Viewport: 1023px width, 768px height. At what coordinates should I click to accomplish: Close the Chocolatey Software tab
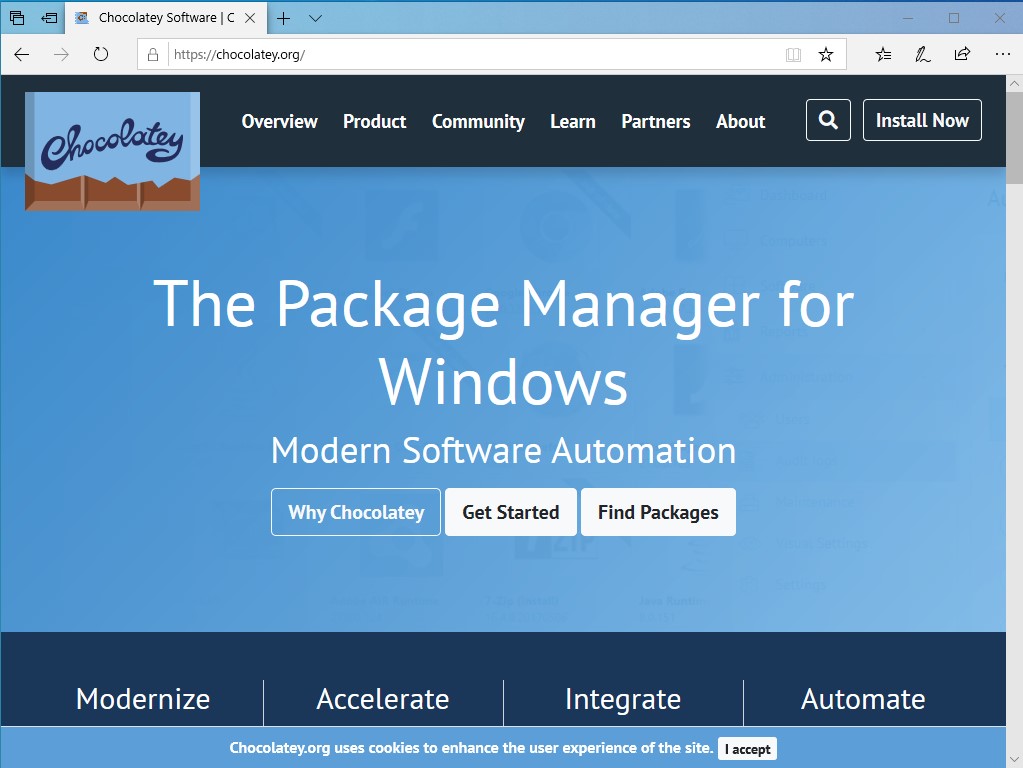pos(250,18)
